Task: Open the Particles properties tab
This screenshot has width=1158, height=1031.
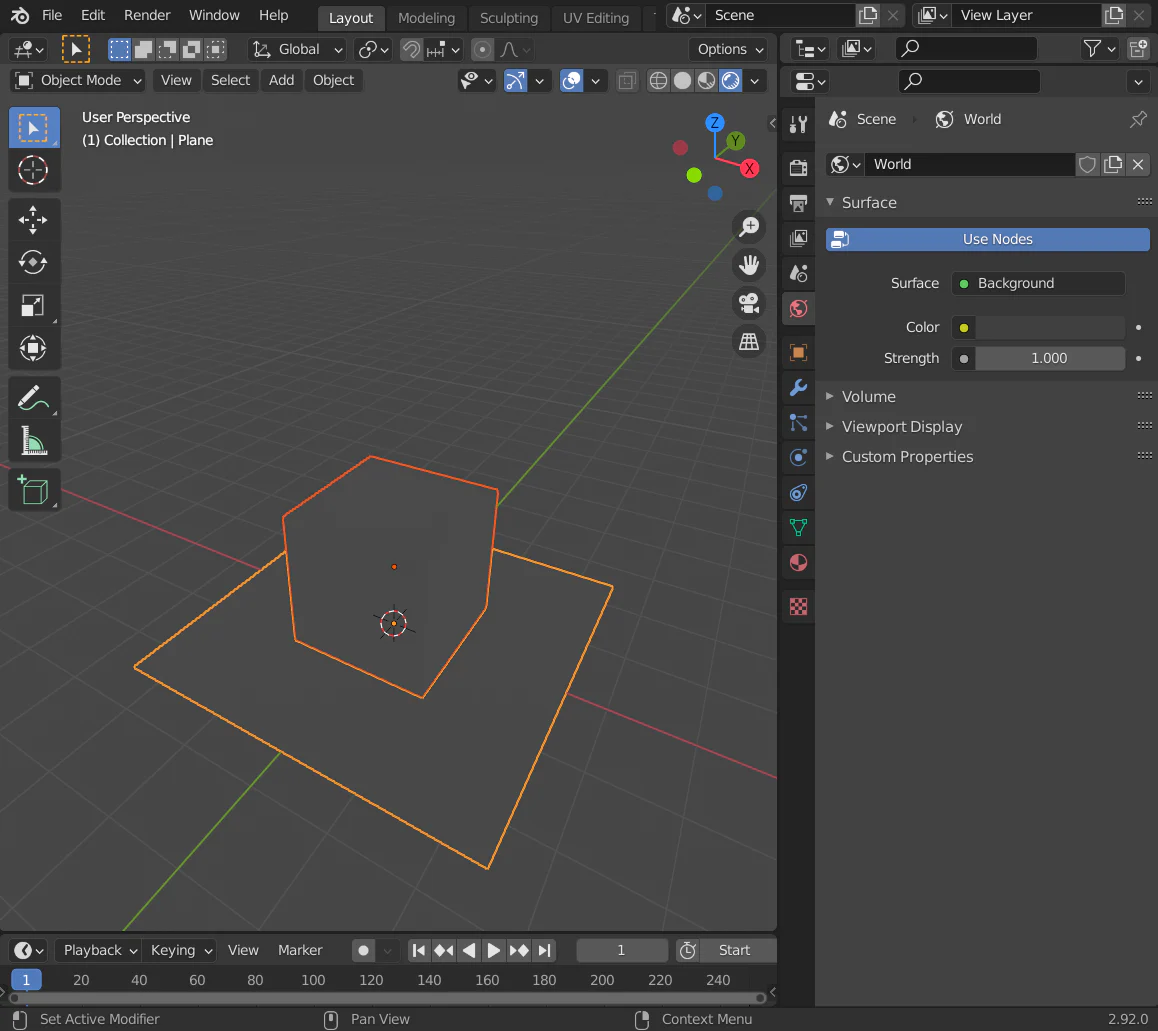Action: point(798,422)
